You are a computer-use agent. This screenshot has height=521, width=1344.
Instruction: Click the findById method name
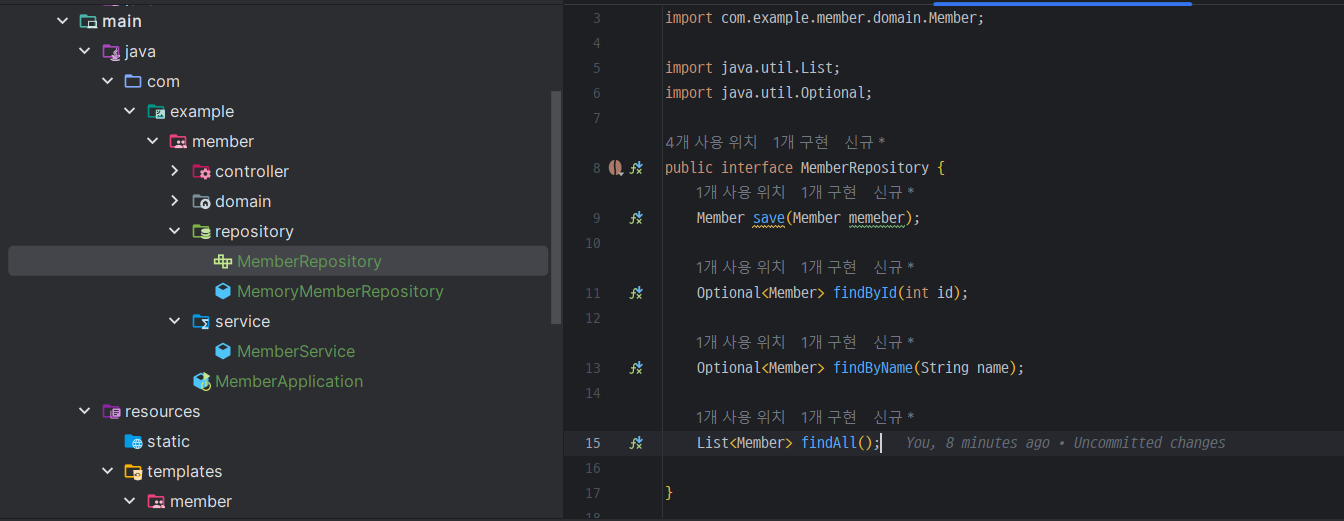click(x=865, y=293)
